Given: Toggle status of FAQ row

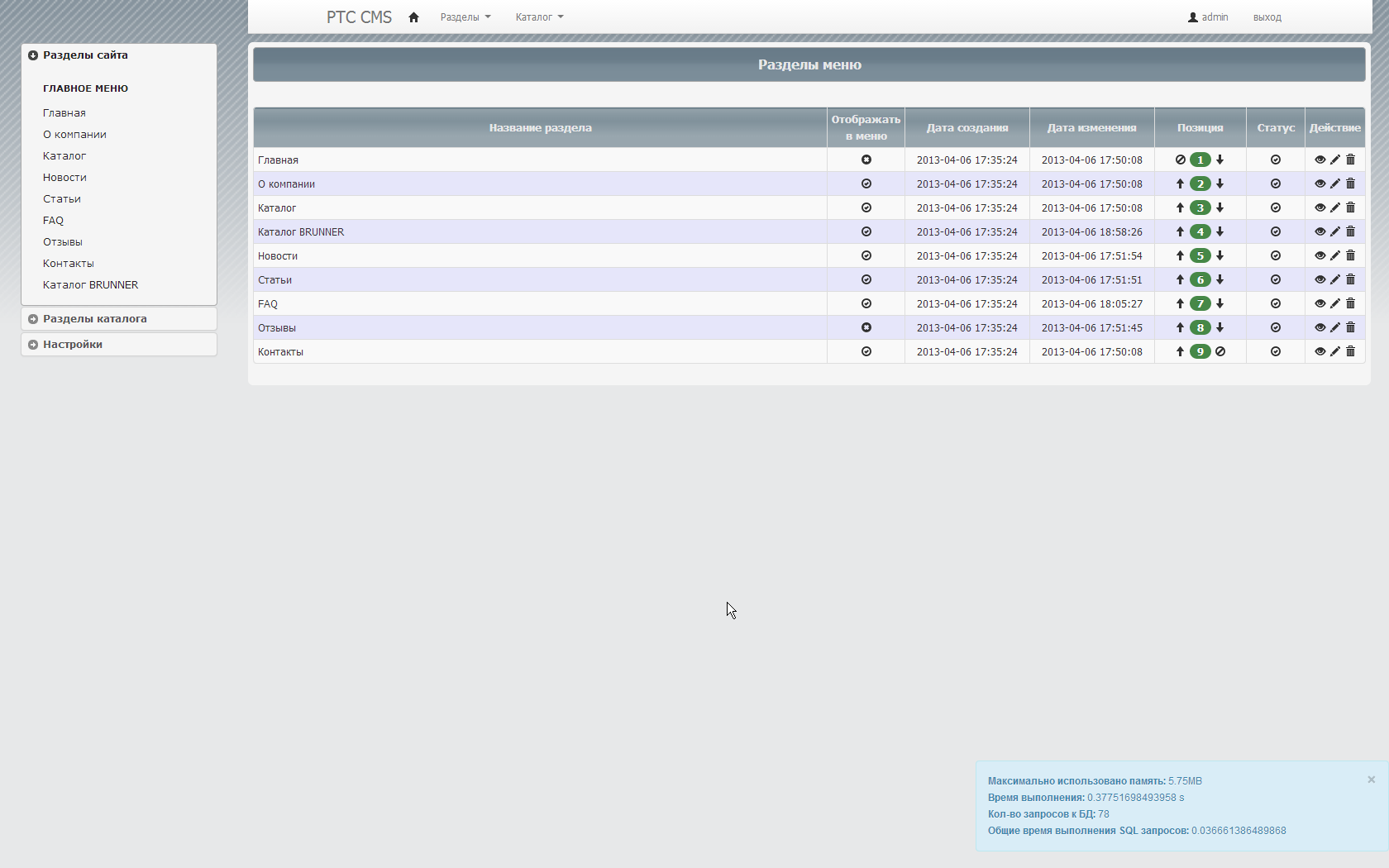Looking at the screenshot, I should coord(1276,303).
